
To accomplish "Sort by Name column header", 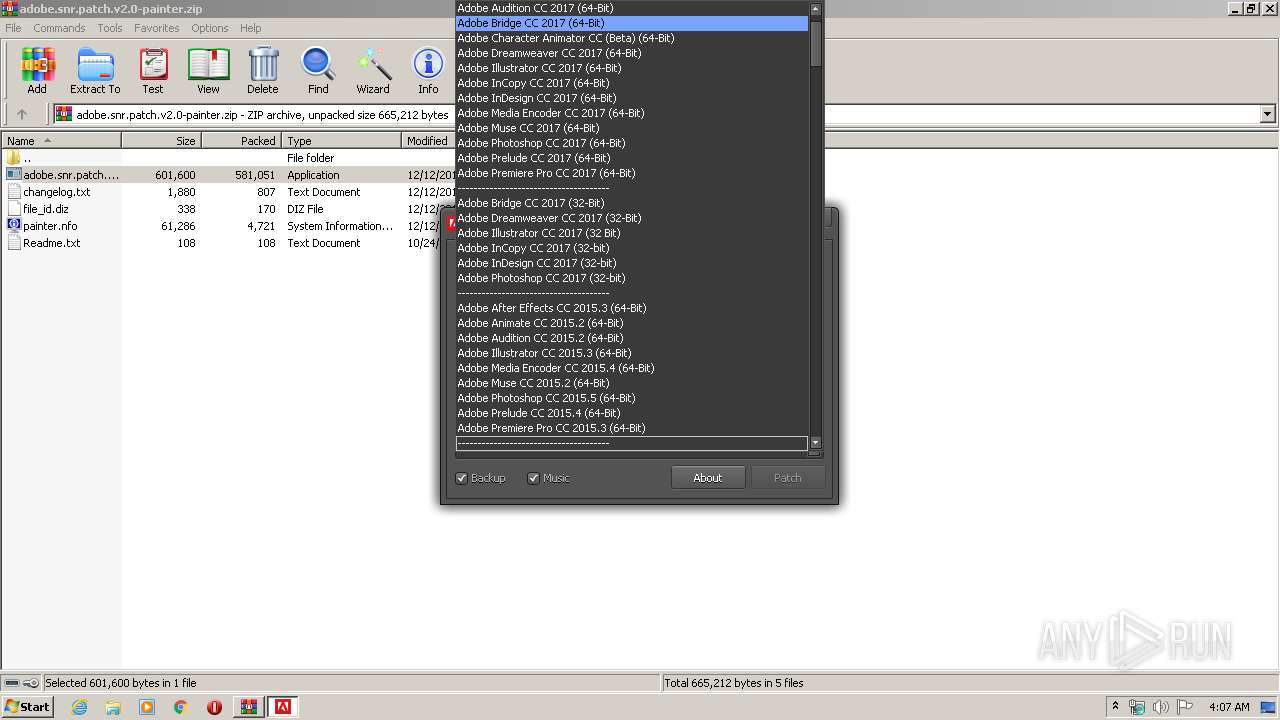I will coord(61,141).
